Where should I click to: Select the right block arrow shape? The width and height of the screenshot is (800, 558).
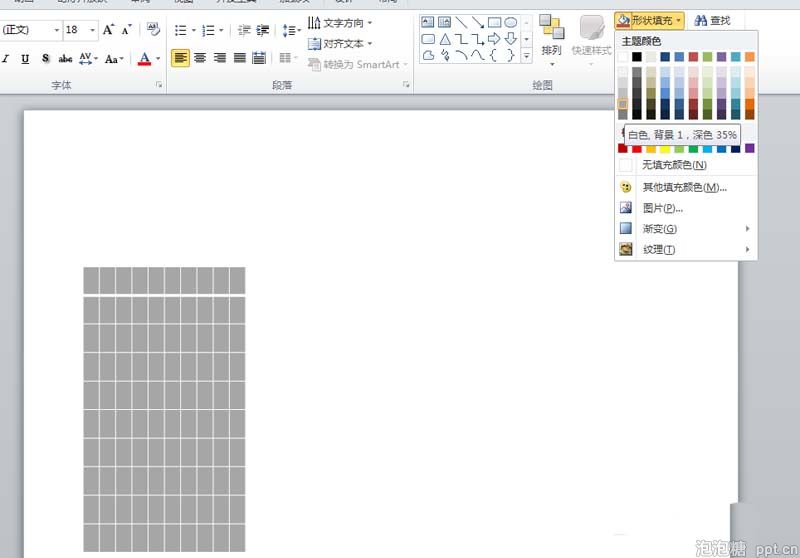click(494, 39)
